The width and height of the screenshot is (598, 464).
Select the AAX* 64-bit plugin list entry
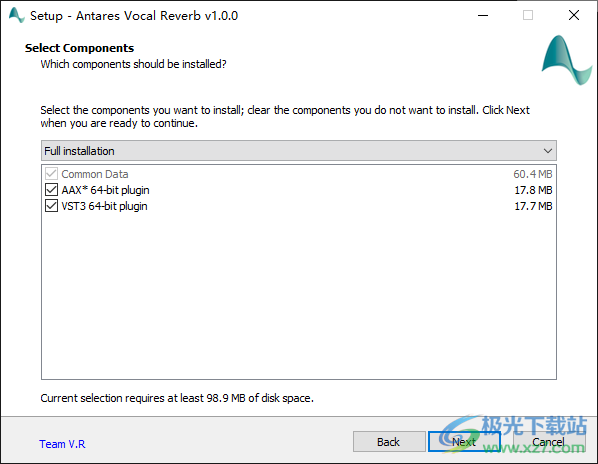click(x=105, y=190)
